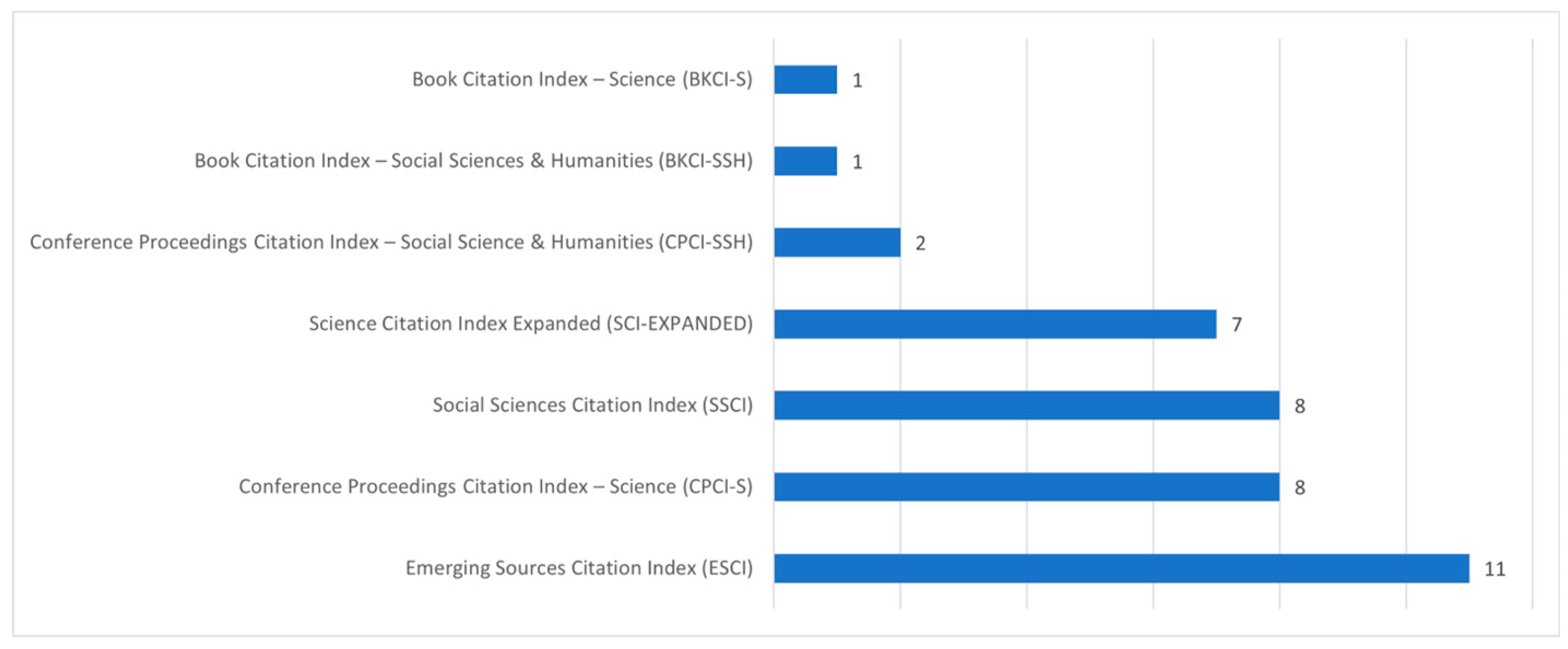Click the 'Emerging Sources Citation Index (ESCI)' label
This screenshot has height=649, width=1568.
pos(579,569)
